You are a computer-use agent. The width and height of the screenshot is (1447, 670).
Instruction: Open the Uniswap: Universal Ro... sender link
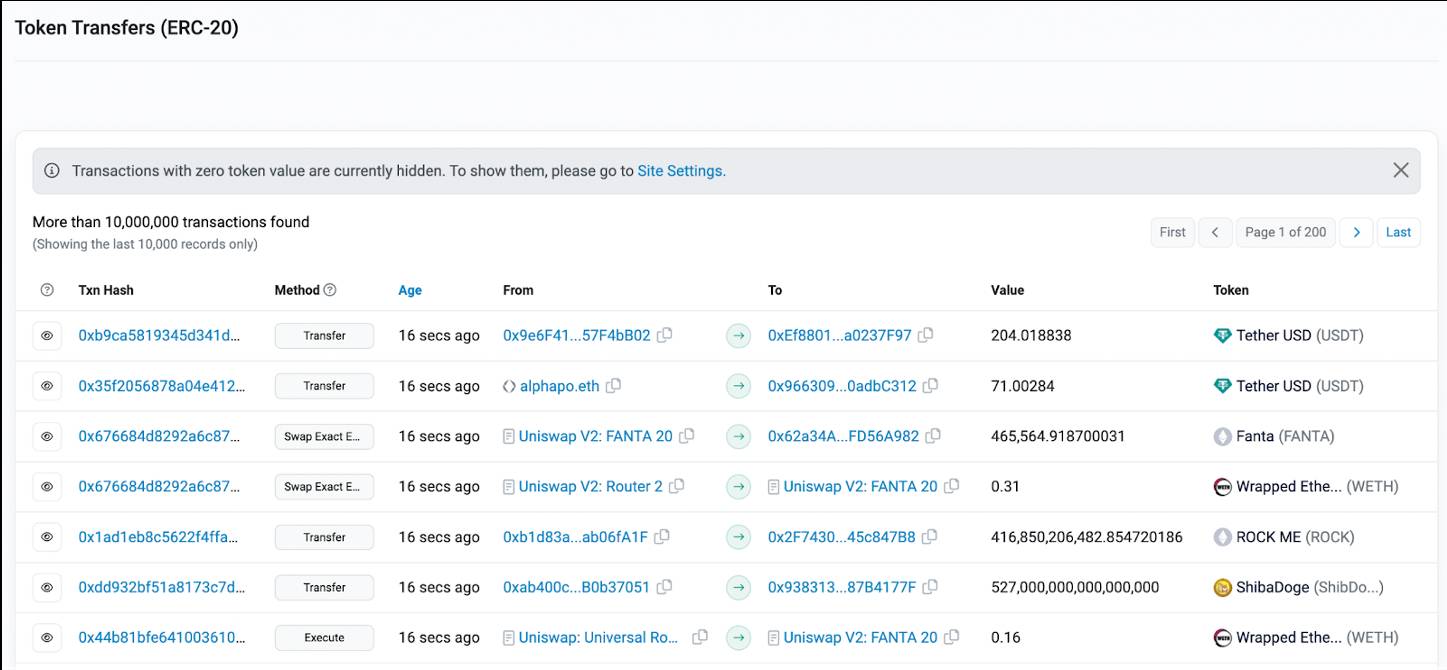pyautogui.click(x=600, y=637)
